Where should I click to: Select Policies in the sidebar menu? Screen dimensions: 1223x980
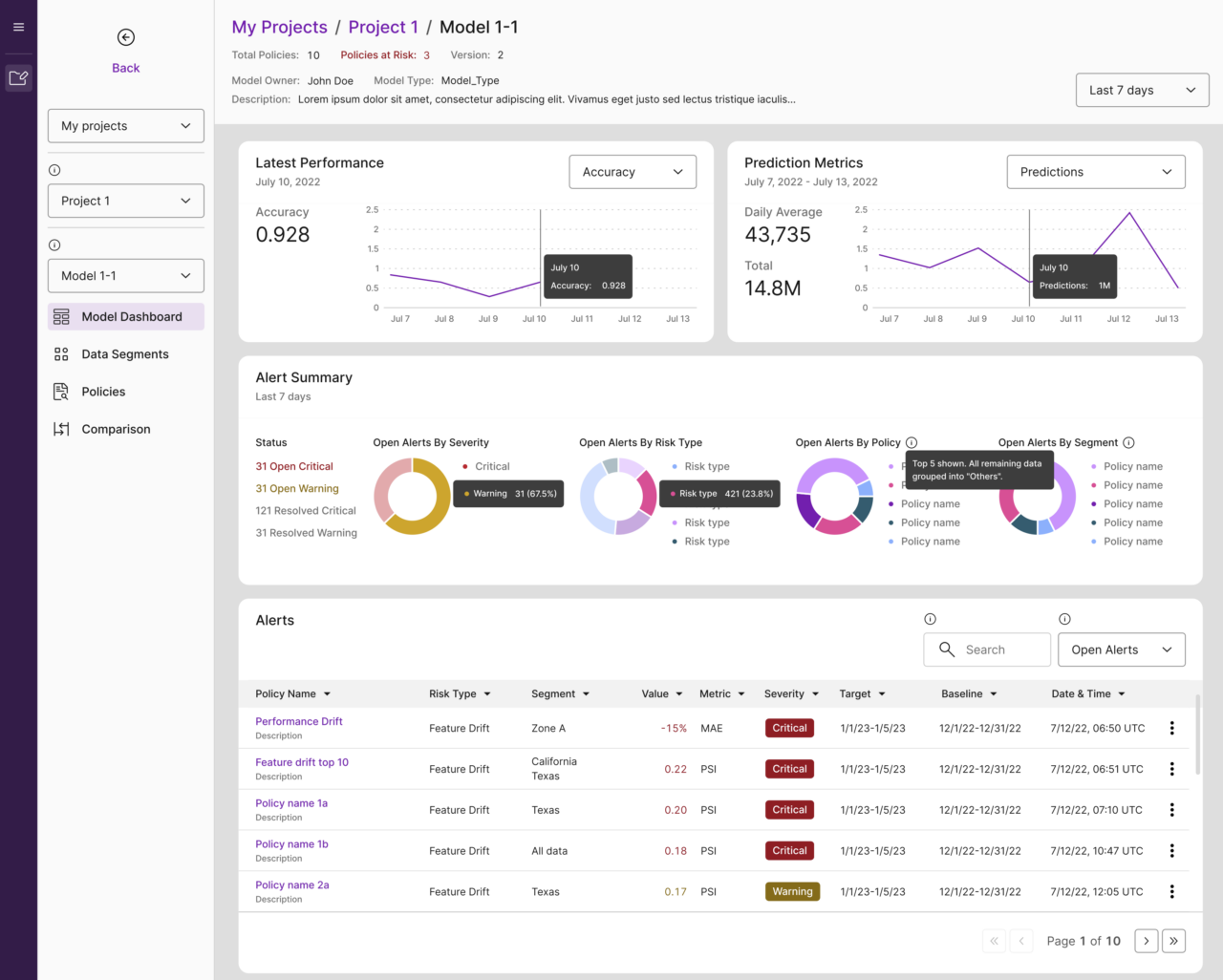click(x=103, y=392)
